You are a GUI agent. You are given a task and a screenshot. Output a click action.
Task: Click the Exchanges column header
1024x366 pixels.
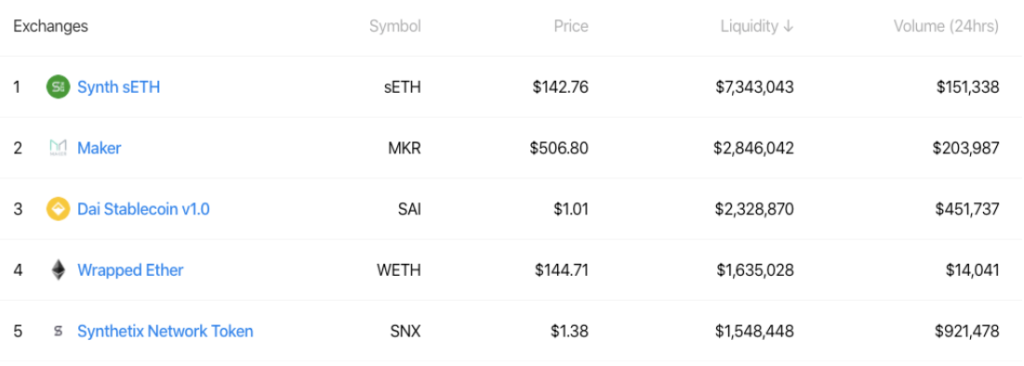(x=51, y=27)
